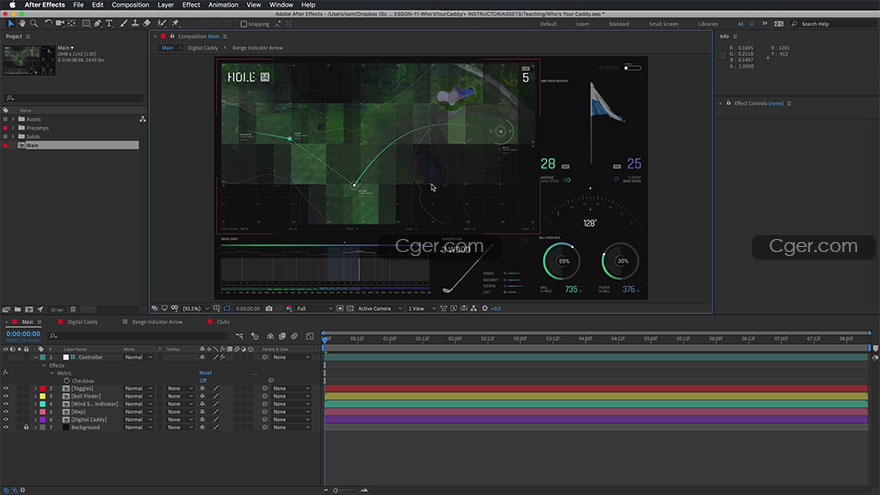This screenshot has width=880, height=495.
Task: Select the Rectangle shape tool
Action: click(86, 24)
